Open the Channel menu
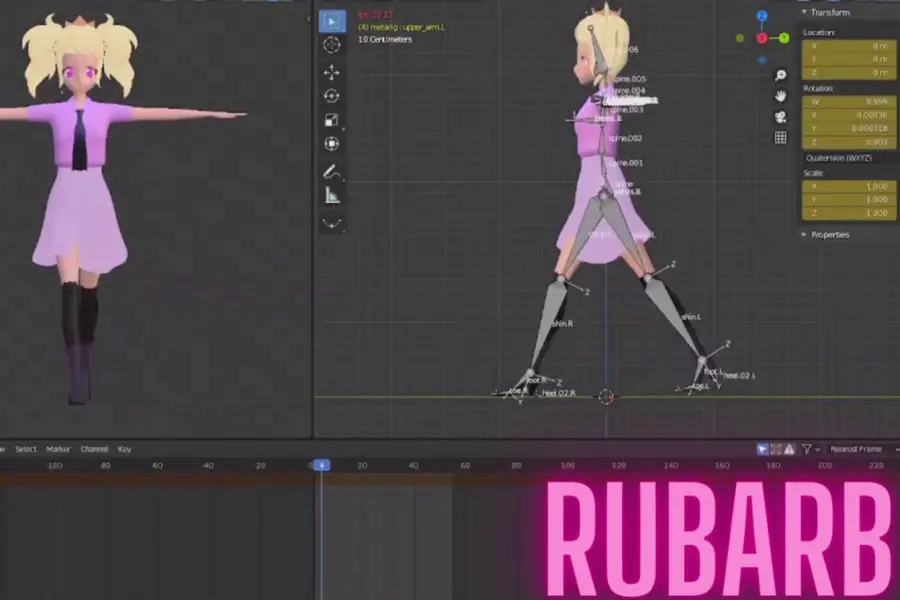The height and width of the screenshot is (600, 900). pos(94,449)
